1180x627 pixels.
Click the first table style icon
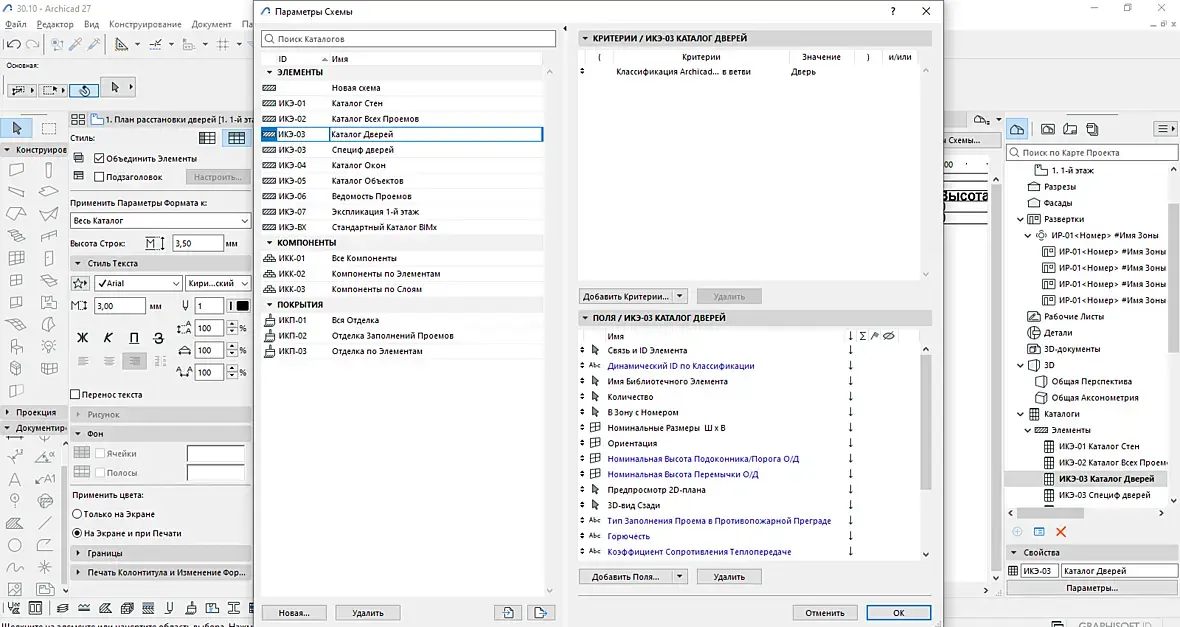tap(207, 138)
